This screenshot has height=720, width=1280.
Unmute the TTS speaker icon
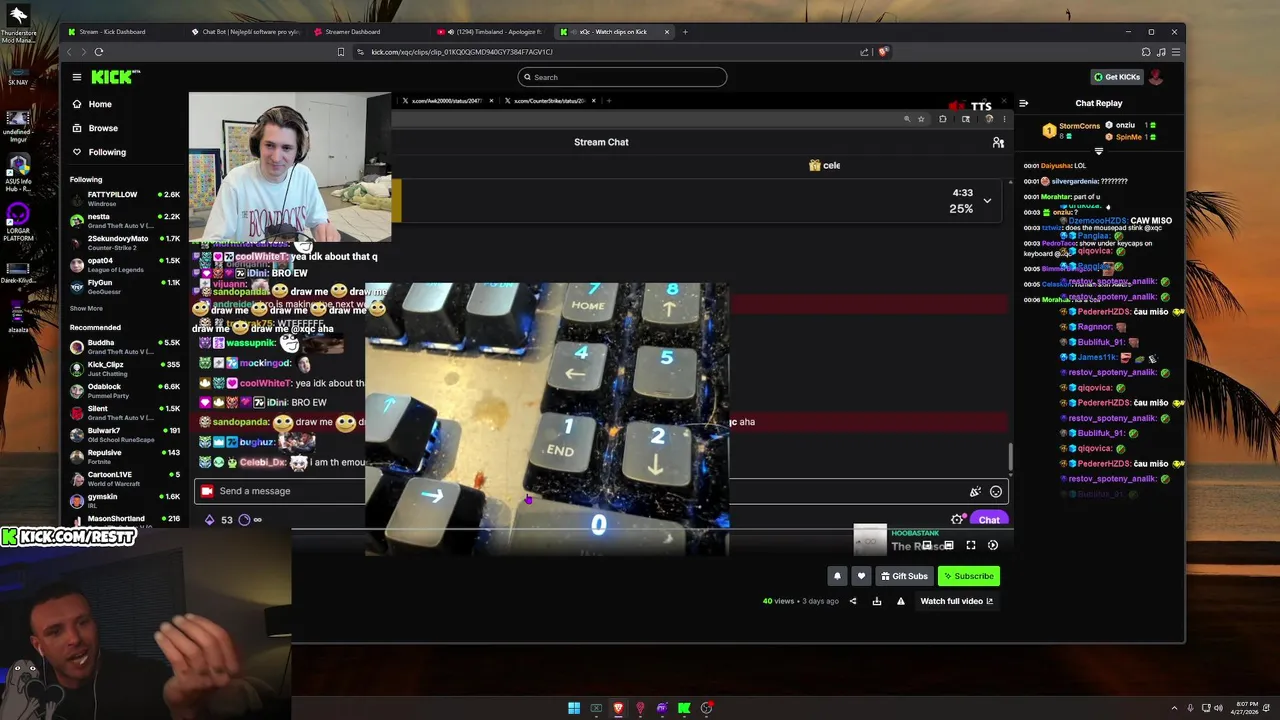pos(957,106)
